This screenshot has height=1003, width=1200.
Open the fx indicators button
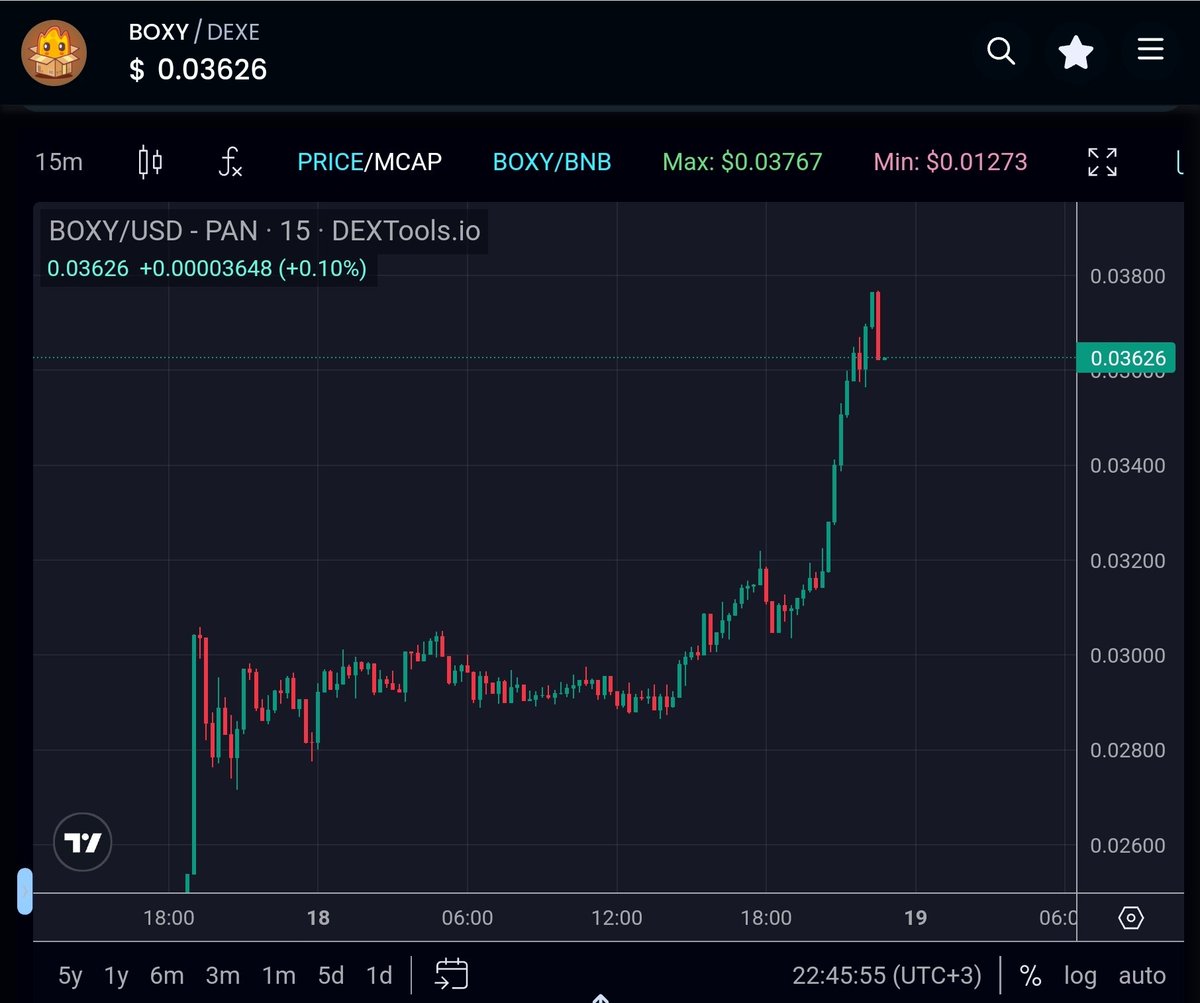point(230,161)
